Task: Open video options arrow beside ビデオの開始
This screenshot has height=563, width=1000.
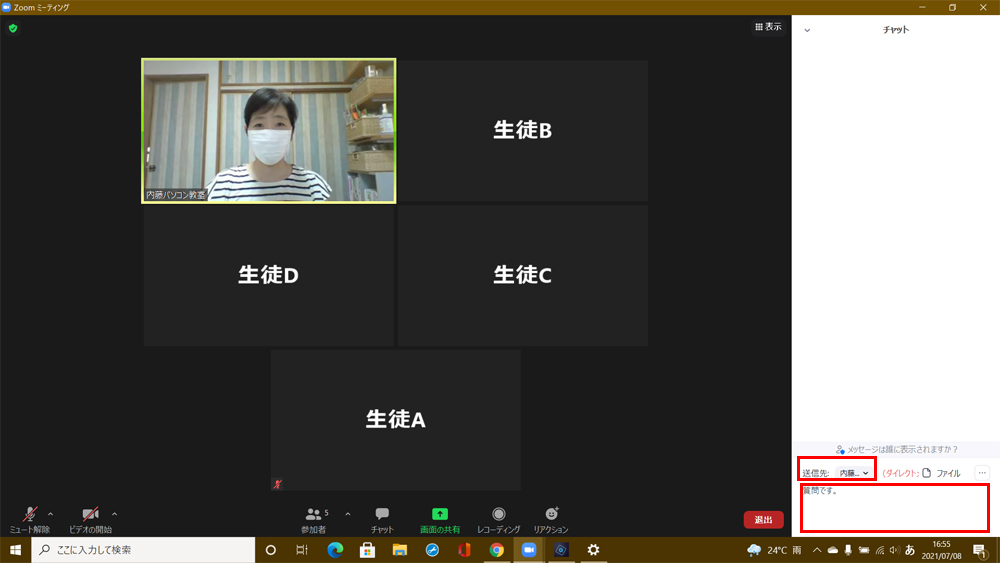Action: [x=114, y=514]
